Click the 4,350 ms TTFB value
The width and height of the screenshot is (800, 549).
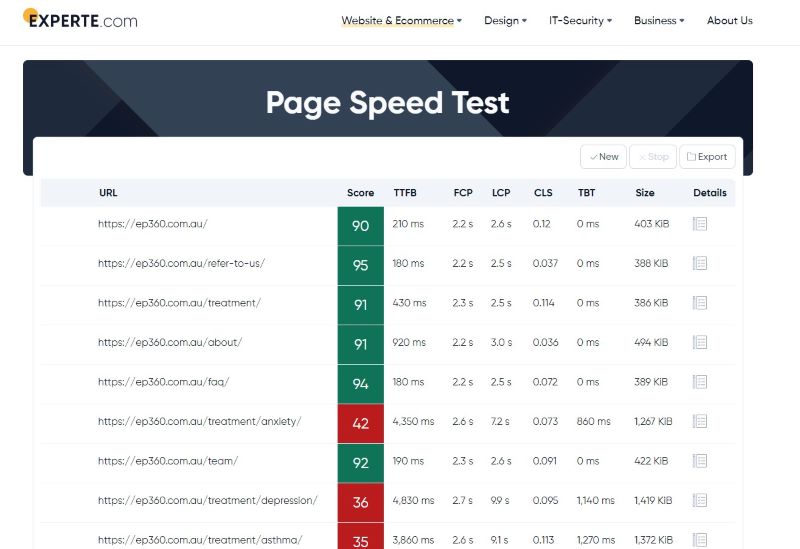tap(413, 421)
